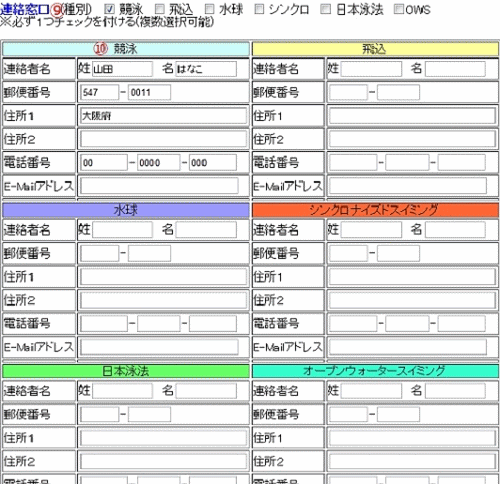Screen dimensions: 500x484
Task: Click 住所1 field in オープンウォータースイミング section
Action: point(412,438)
